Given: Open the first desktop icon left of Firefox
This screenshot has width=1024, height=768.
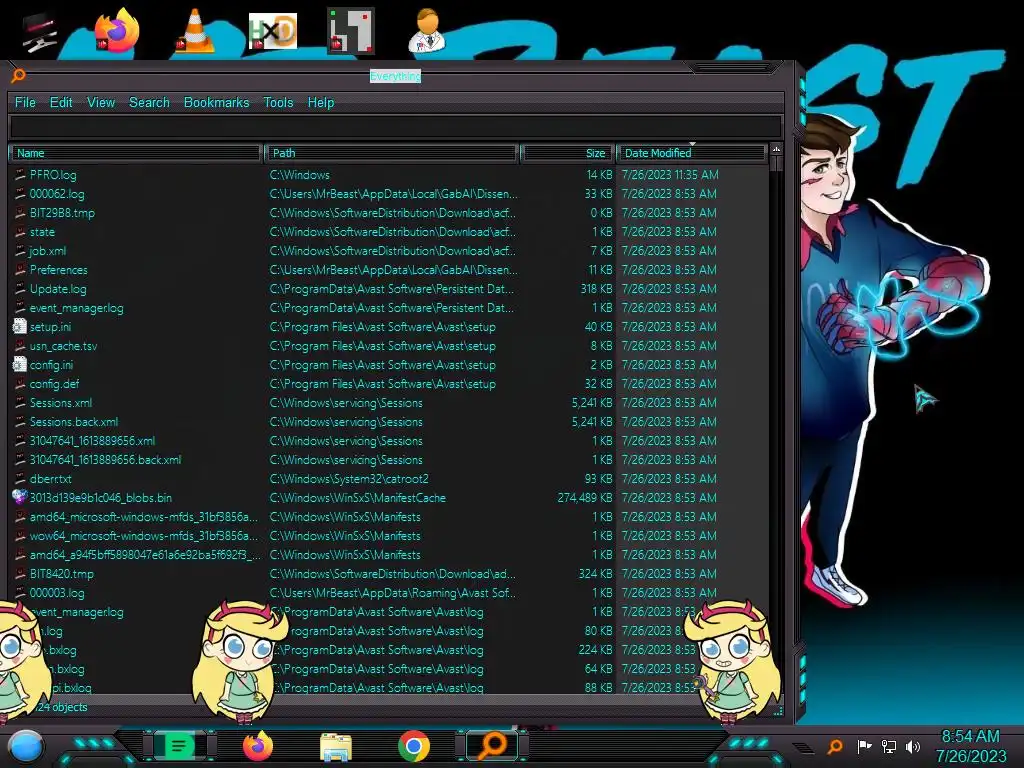Looking at the screenshot, I should (39, 33).
